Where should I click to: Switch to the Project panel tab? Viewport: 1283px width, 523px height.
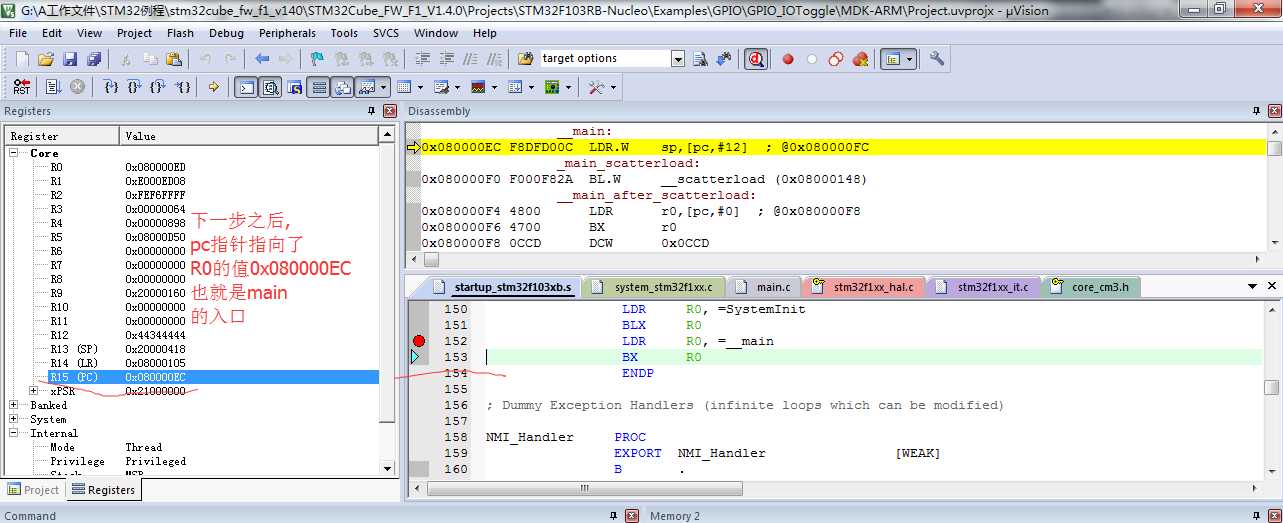point(33,490)
